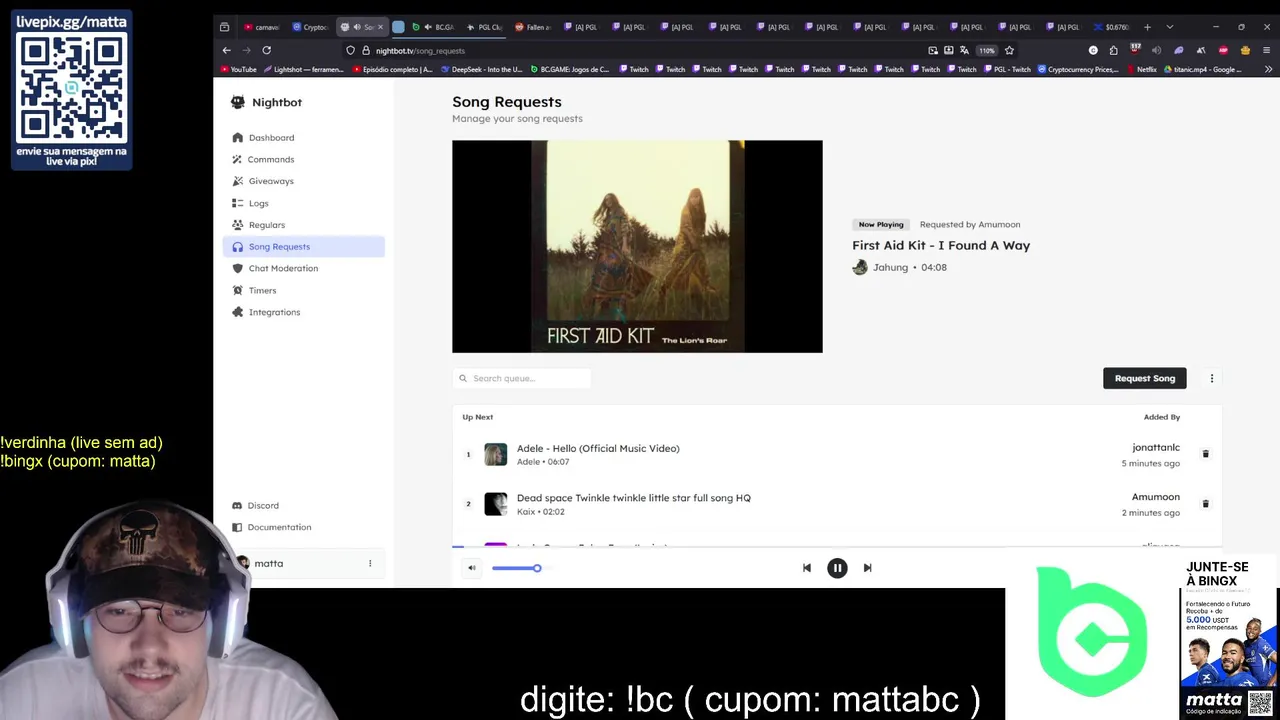Select Song Requests sidebar item
The height and width of the screenshot is (720, 1280).
click(303, 247)
